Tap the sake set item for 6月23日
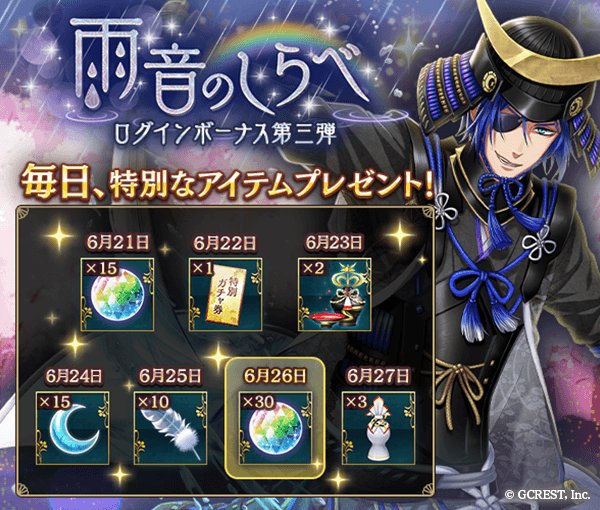The image size is (600, 510). tap(335, 294)
